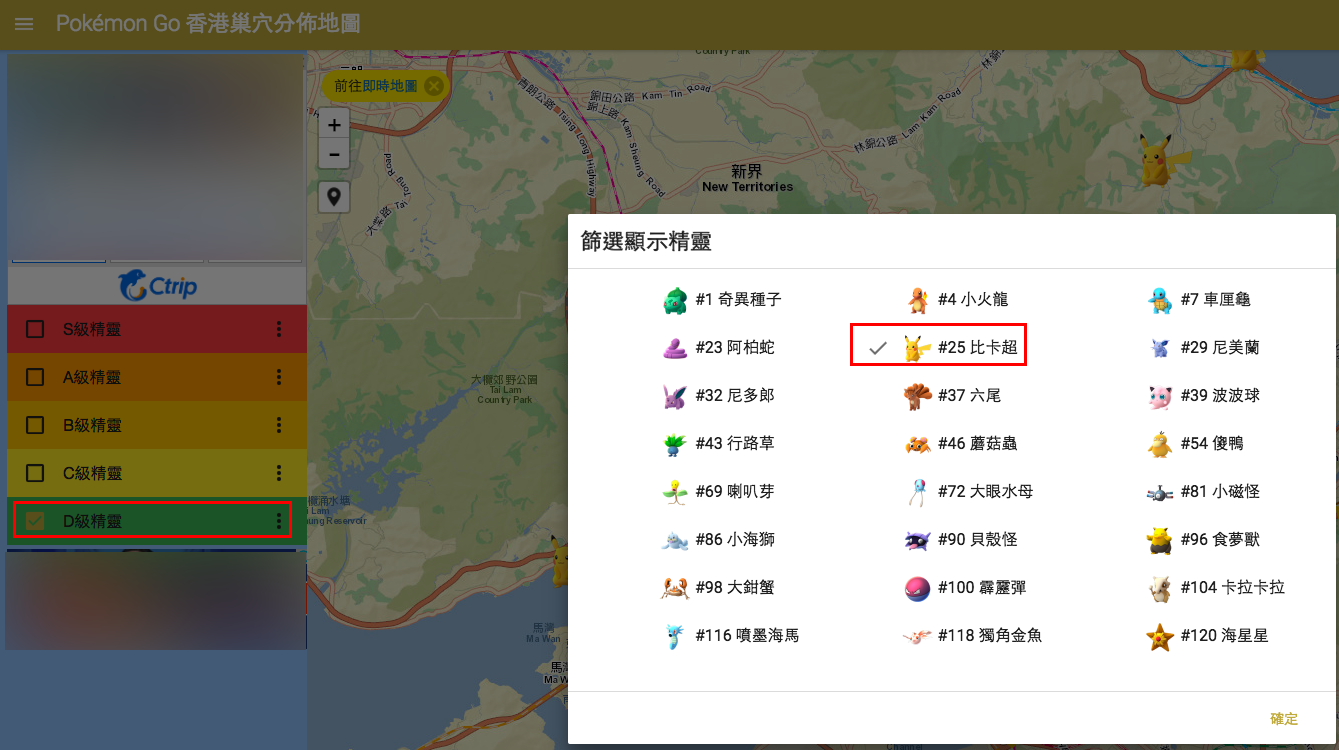Open the 即時地圖 link
The image size is (1339, 750).
390,86
